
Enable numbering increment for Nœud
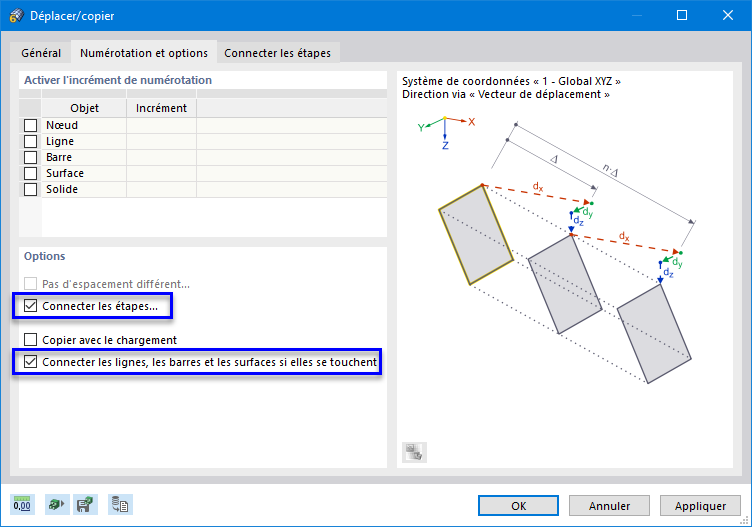point(30,125)
